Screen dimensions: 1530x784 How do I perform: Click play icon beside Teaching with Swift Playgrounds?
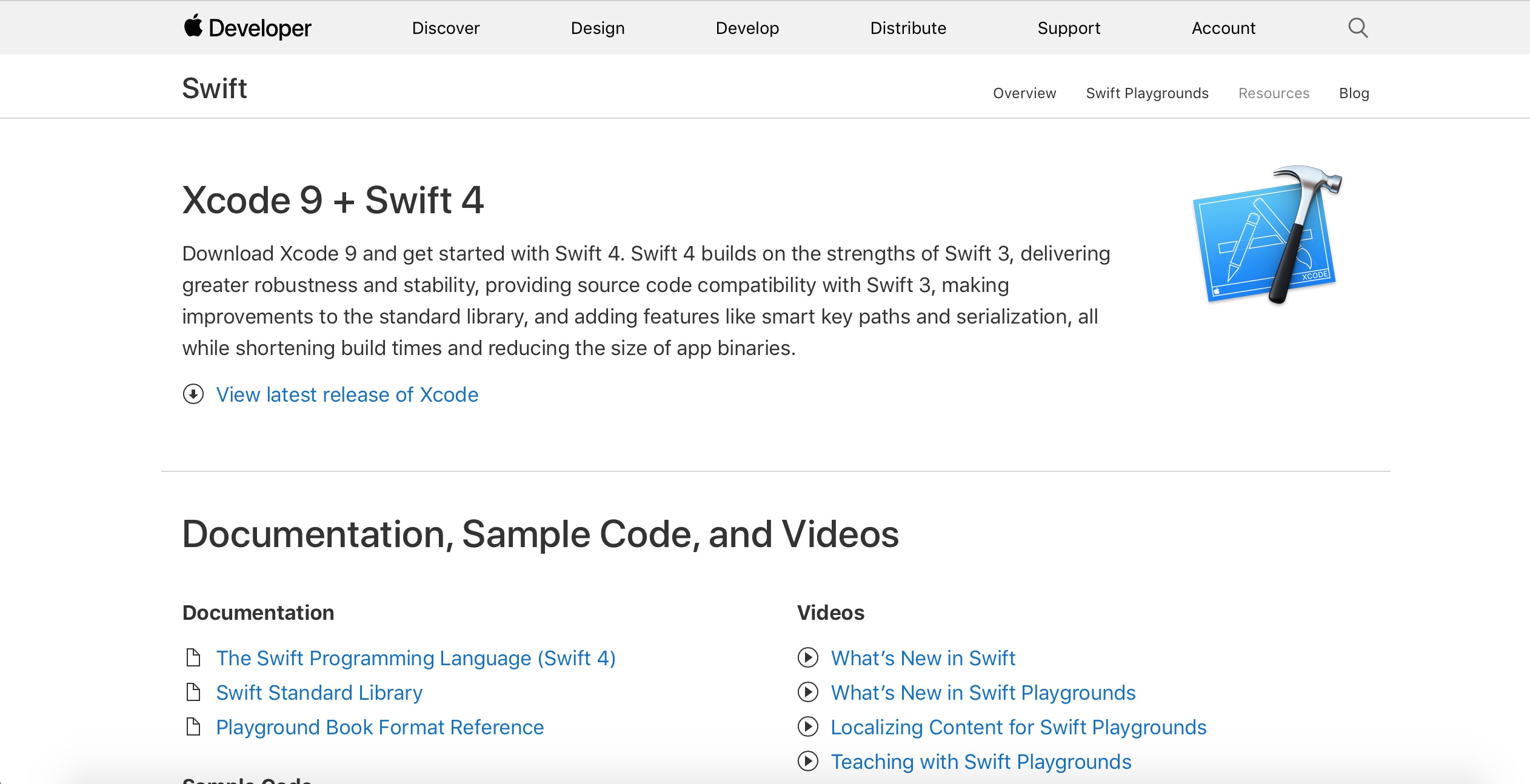click(x=807, y=761)
